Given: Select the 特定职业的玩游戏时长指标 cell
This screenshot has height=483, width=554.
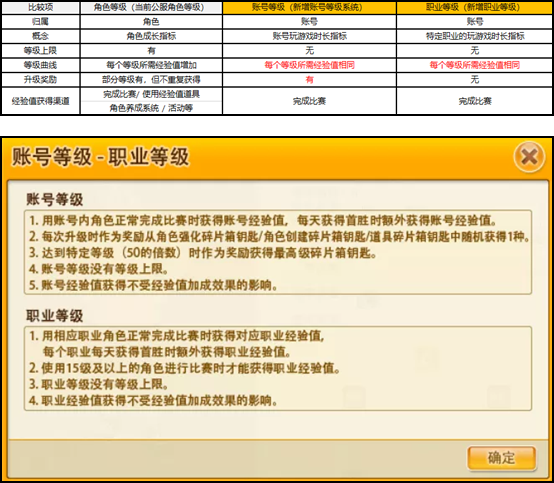Looking at the screenshot, I should click(x=475, y=36).
